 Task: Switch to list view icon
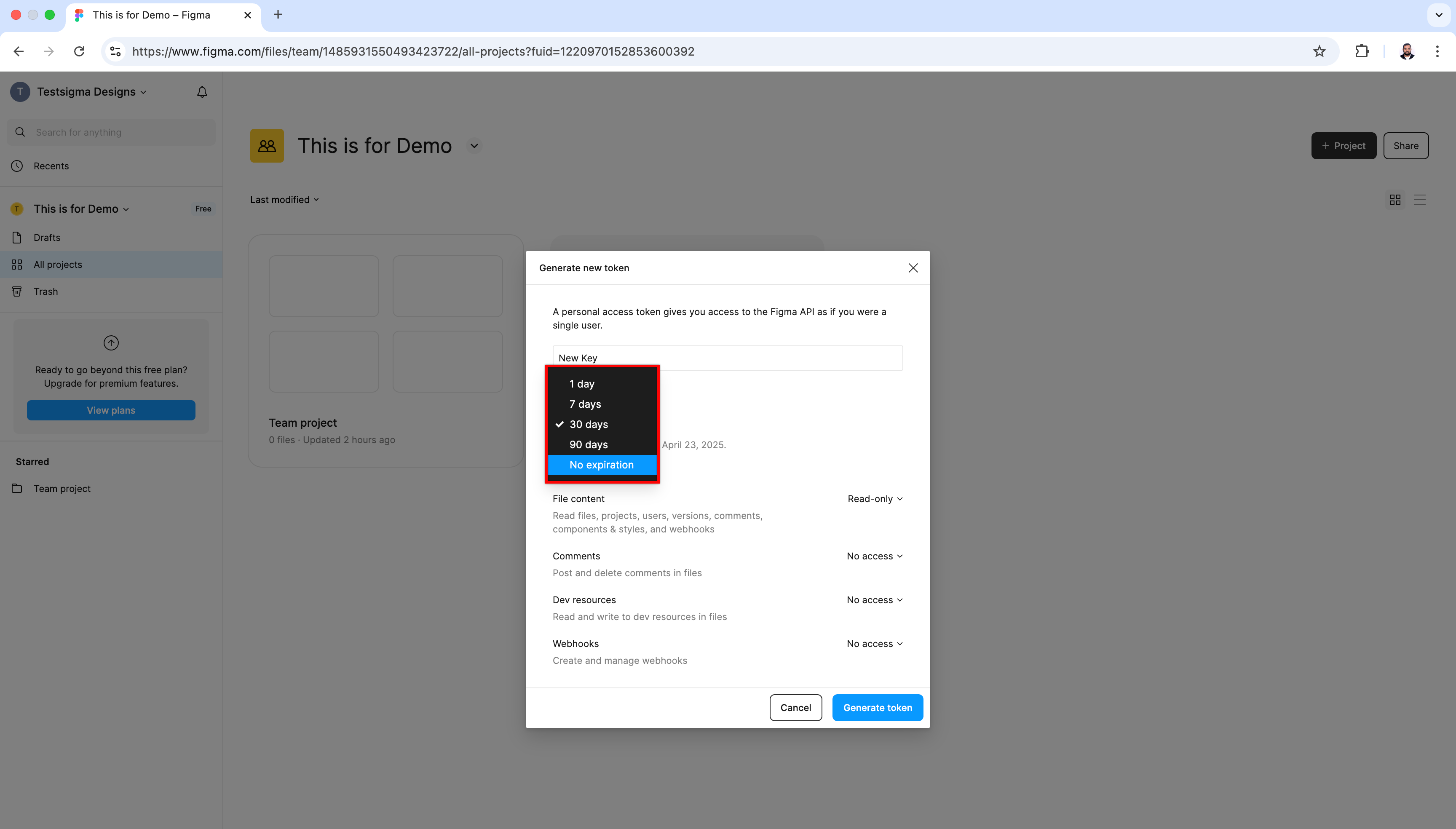tap(1419, 200)
